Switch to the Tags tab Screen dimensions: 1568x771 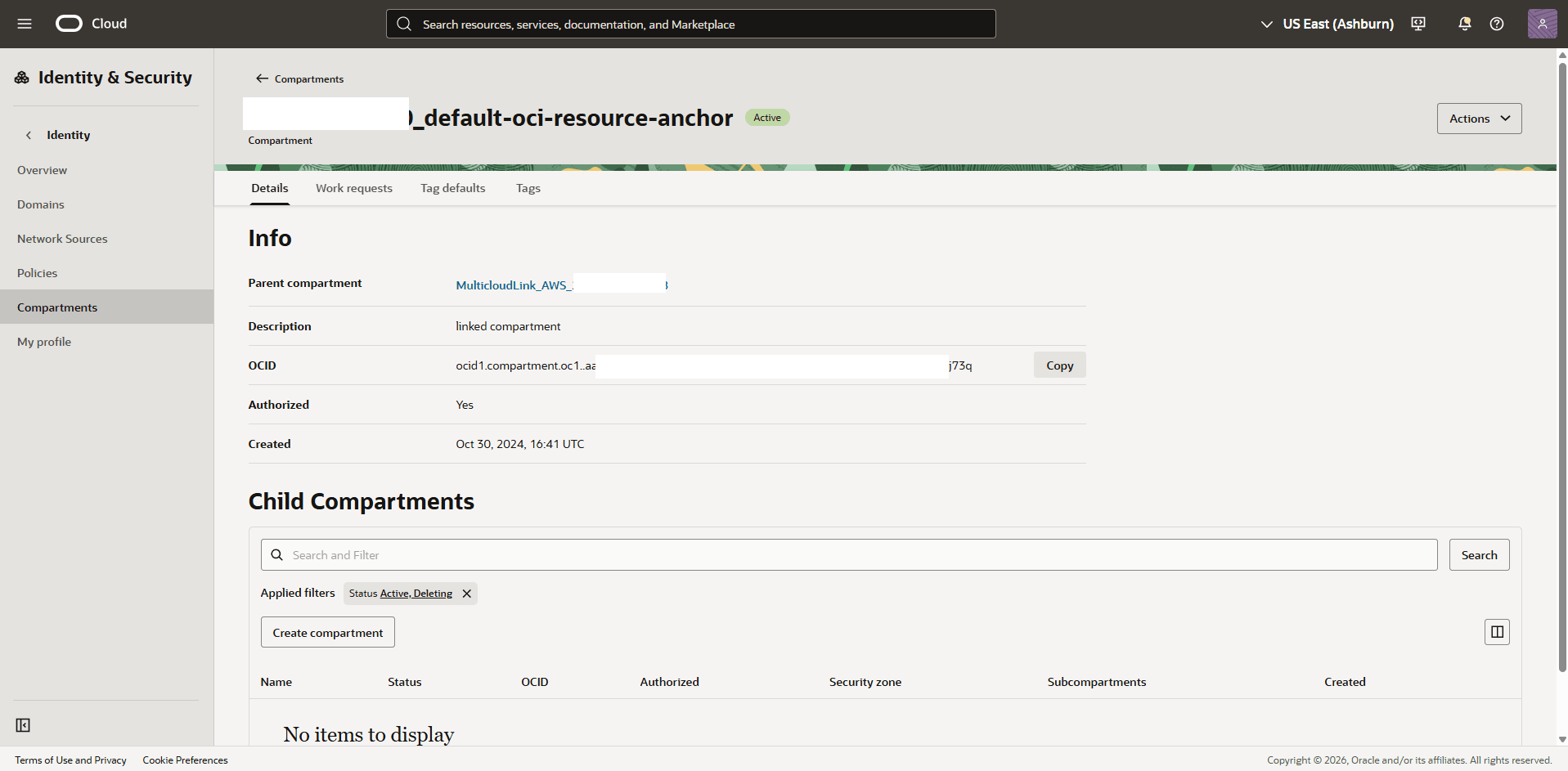coord(528,188)
